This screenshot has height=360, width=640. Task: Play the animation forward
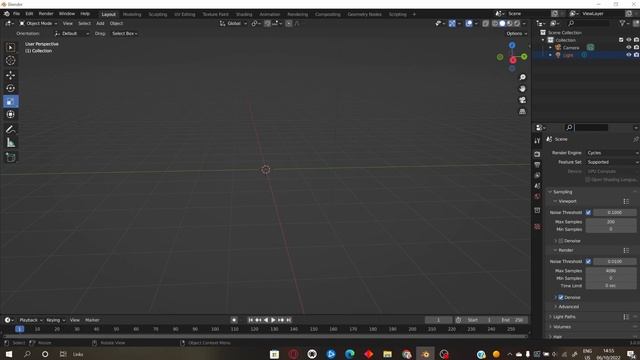pos(273,320)
